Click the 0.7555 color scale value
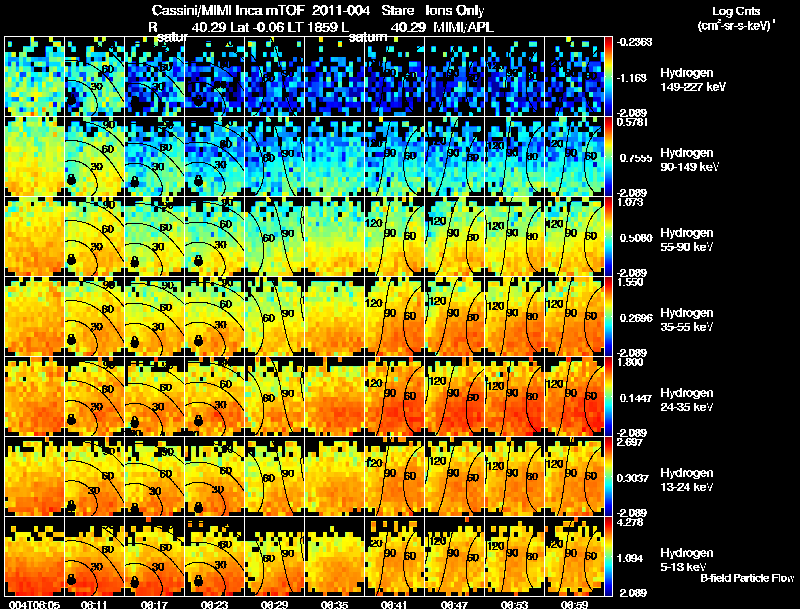The width and height of the screenshot is (800, 609). [634, 158]
